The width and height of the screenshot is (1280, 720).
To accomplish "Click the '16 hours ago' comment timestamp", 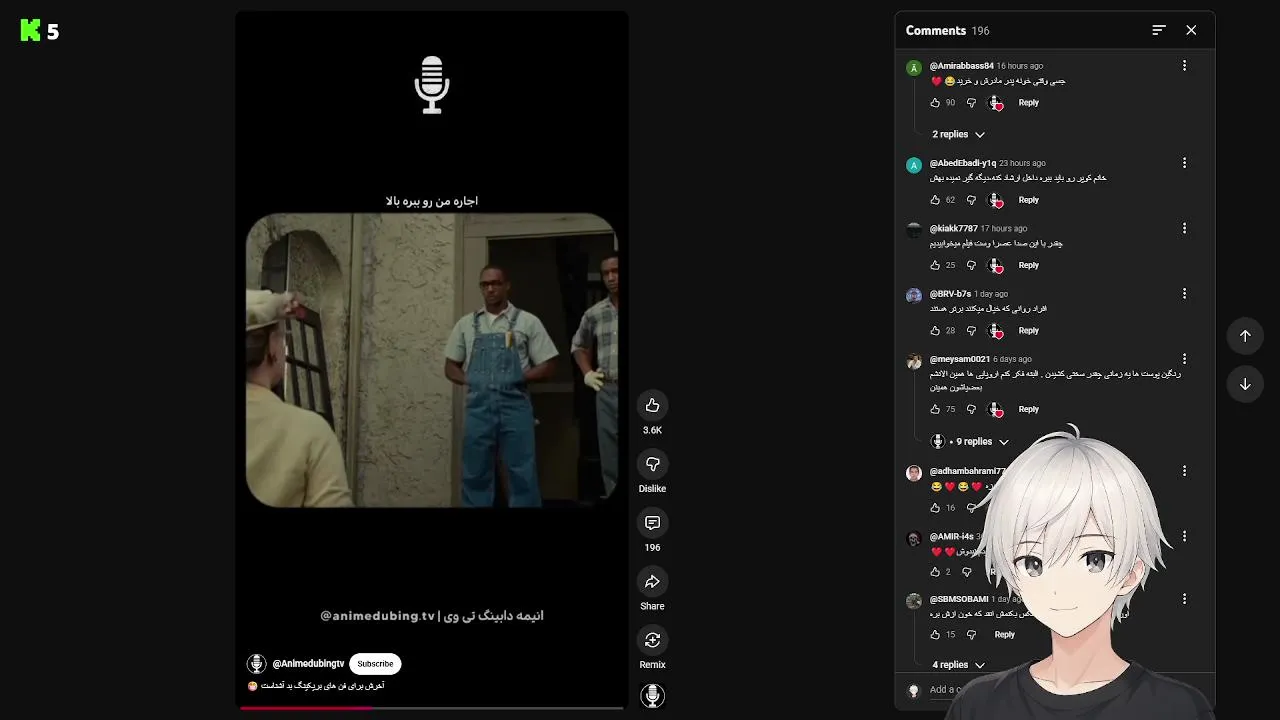I will [1020, 66].
